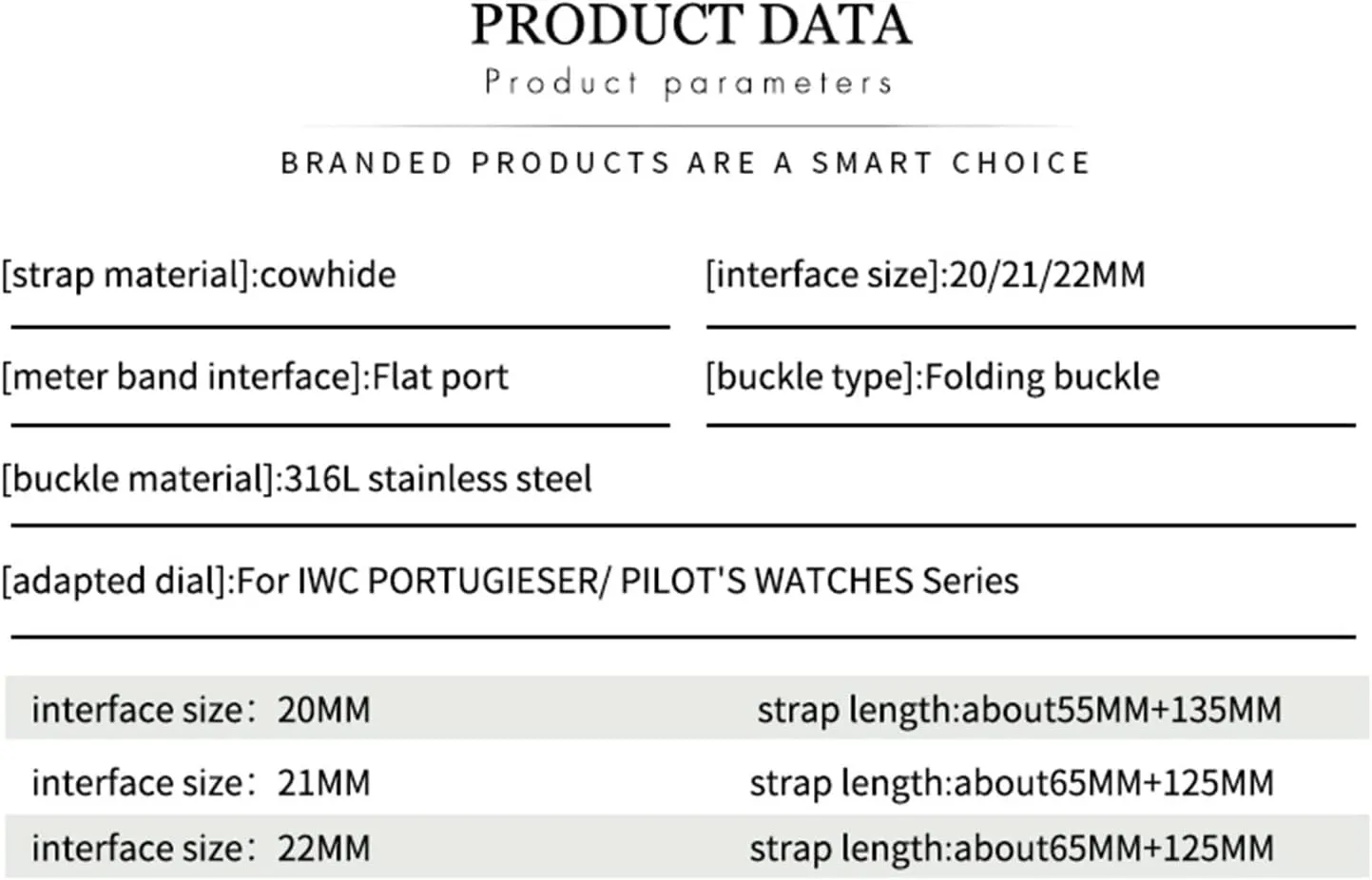This screenshot has width=1372, height=880.
Task: Select the PILOT'S WATCHES Series text
Action: point(820,580)
